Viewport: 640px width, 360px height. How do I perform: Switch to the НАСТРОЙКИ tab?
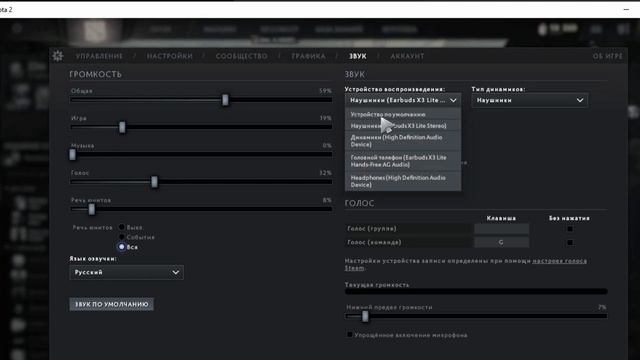[x=169, y=56]
